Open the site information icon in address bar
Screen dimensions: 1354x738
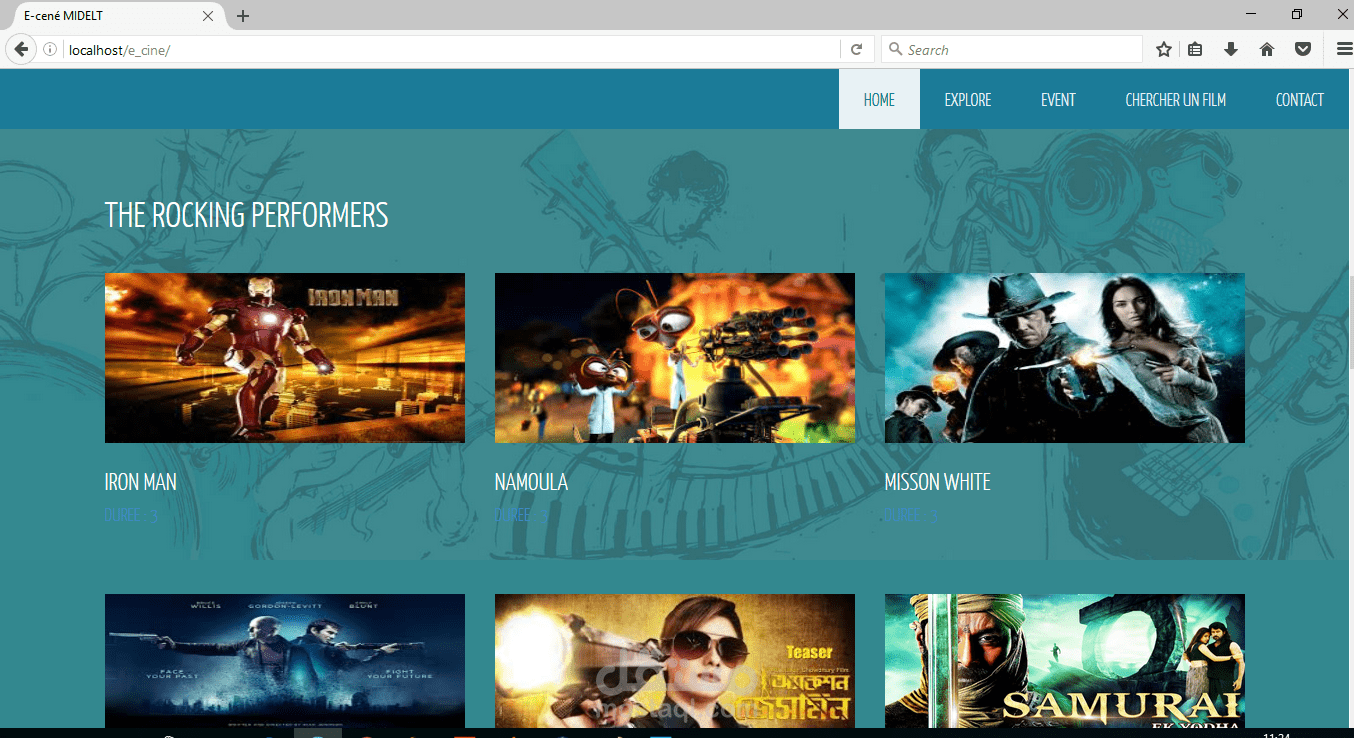click(x=50, y=50)
